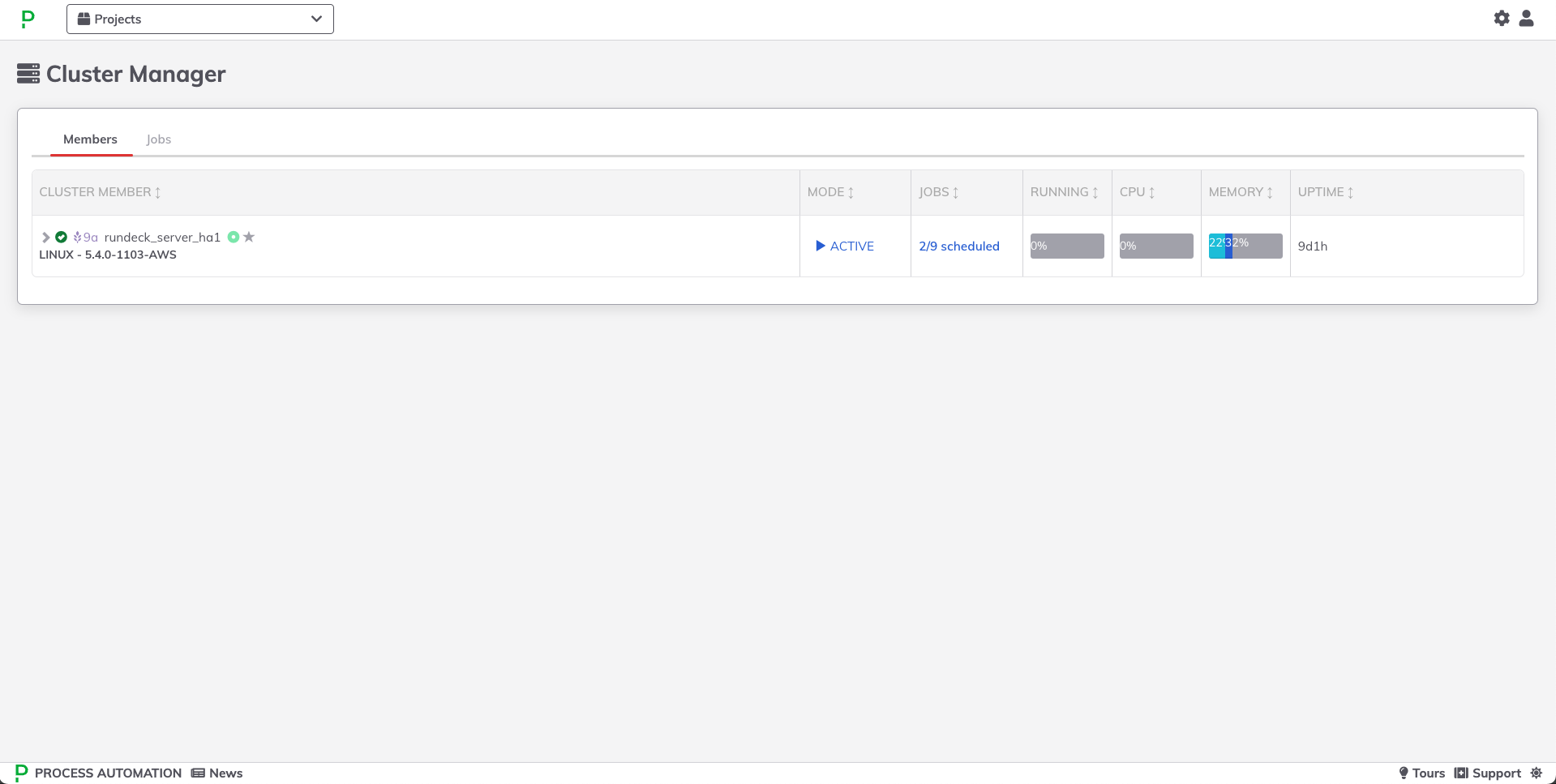Select the Members tab
Viewport: 1556px width, 784px height.
coord(91,139)
